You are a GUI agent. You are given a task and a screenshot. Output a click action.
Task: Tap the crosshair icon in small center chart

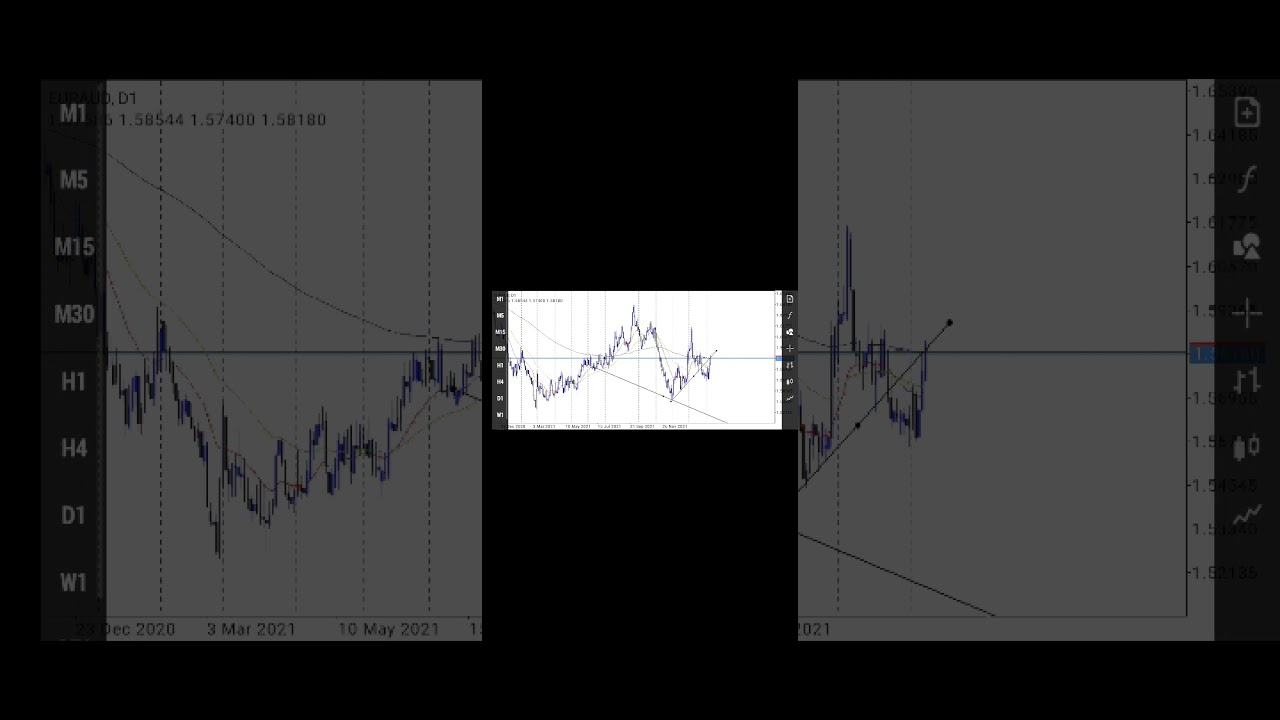pos(790,348)
